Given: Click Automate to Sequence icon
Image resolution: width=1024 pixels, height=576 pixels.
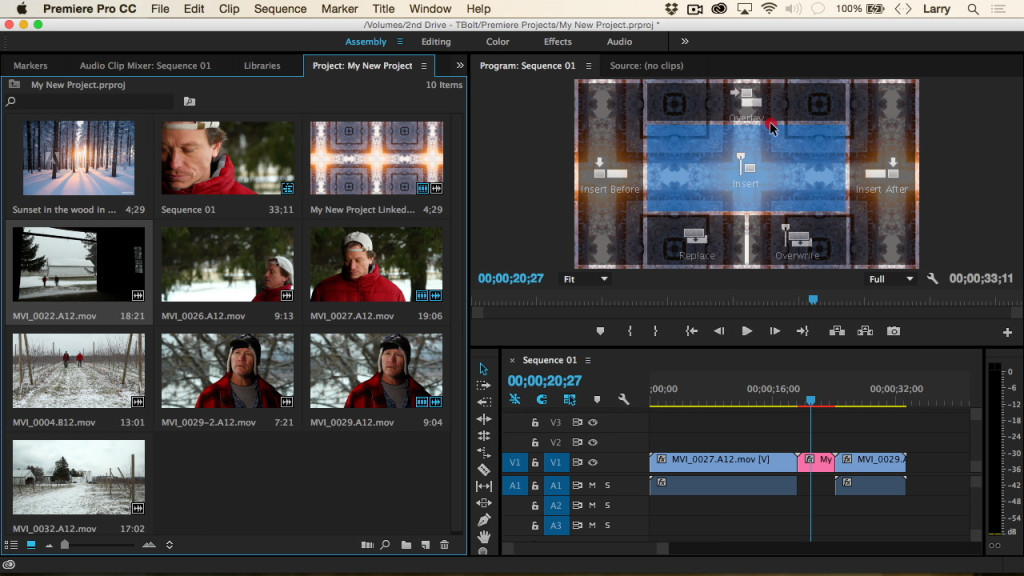Looking at the screenshot, I should point(367,545).
